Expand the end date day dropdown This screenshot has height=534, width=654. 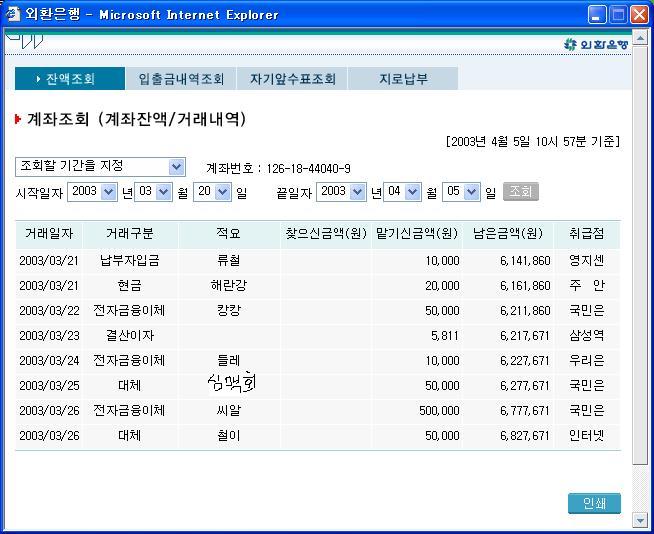[472, 191]
